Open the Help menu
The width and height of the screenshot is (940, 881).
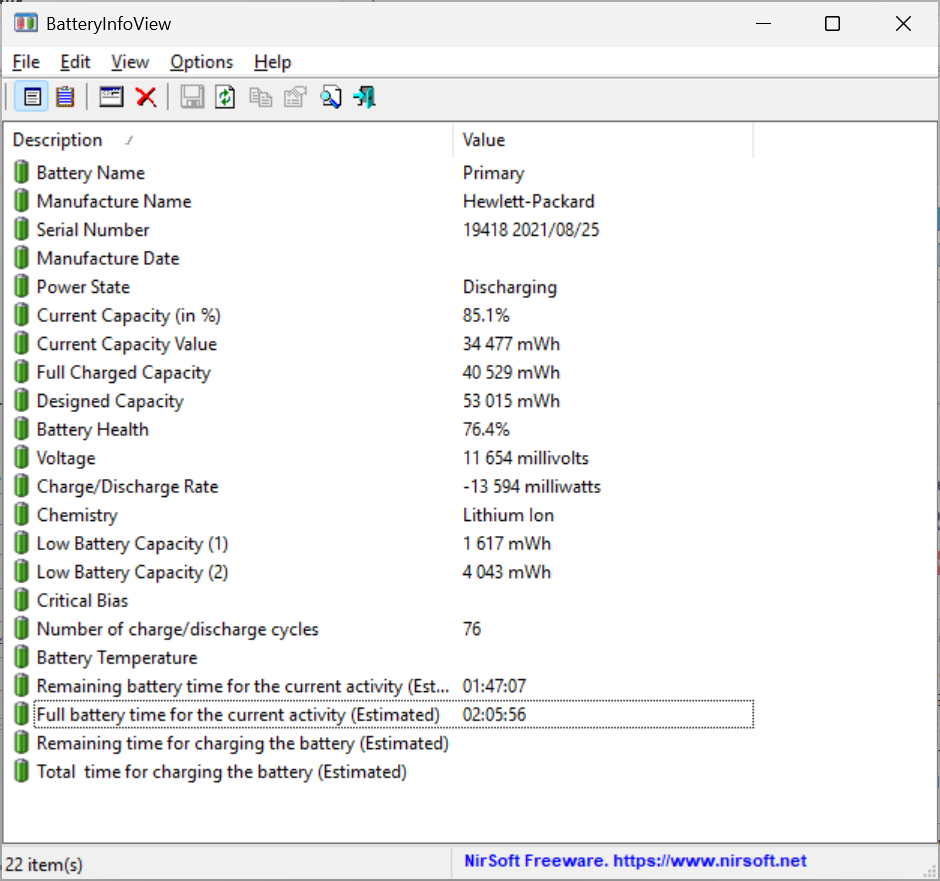pyautogui.click(x=272, y=62)
